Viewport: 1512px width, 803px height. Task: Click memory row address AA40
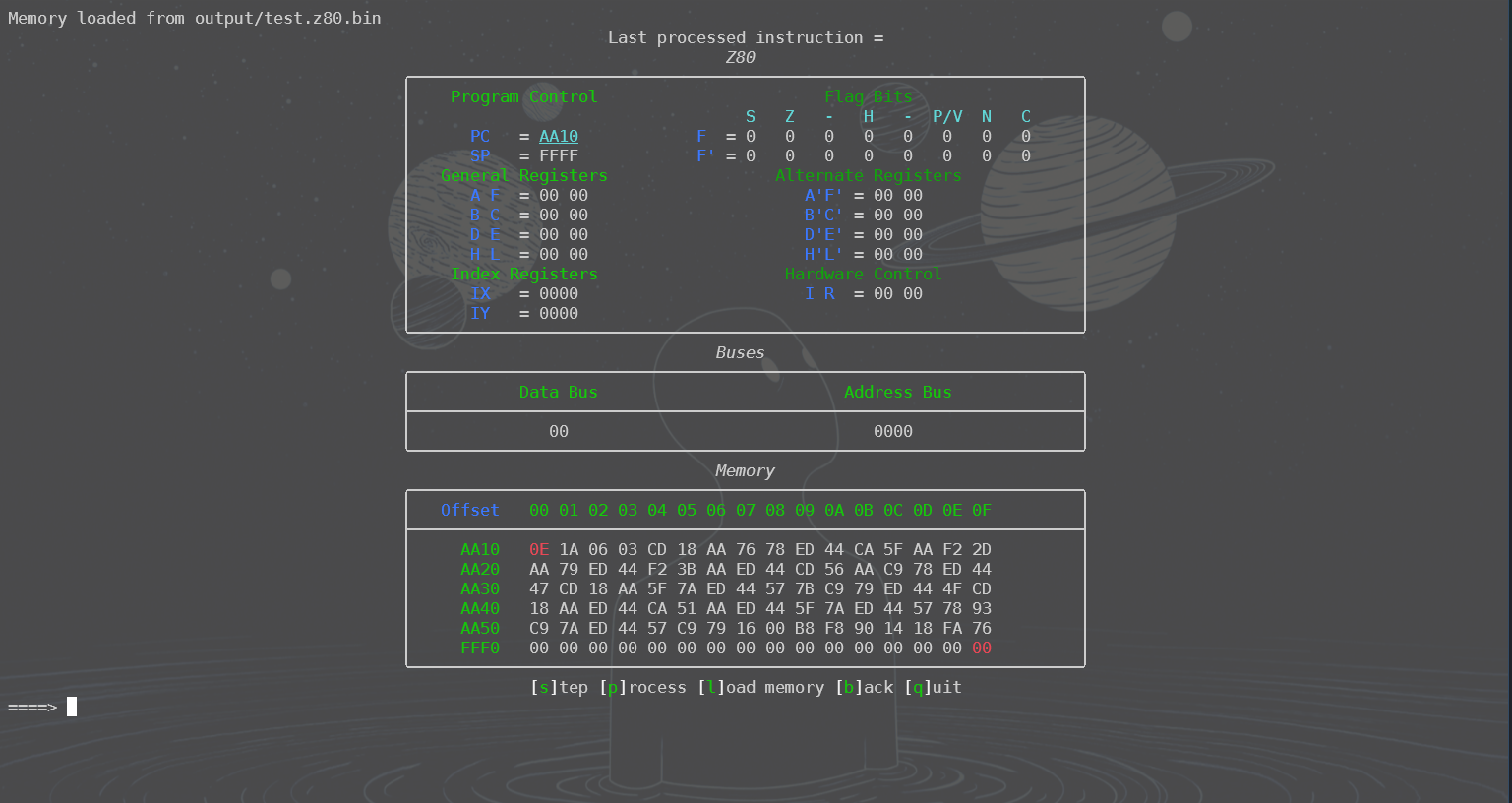[480, 608]
